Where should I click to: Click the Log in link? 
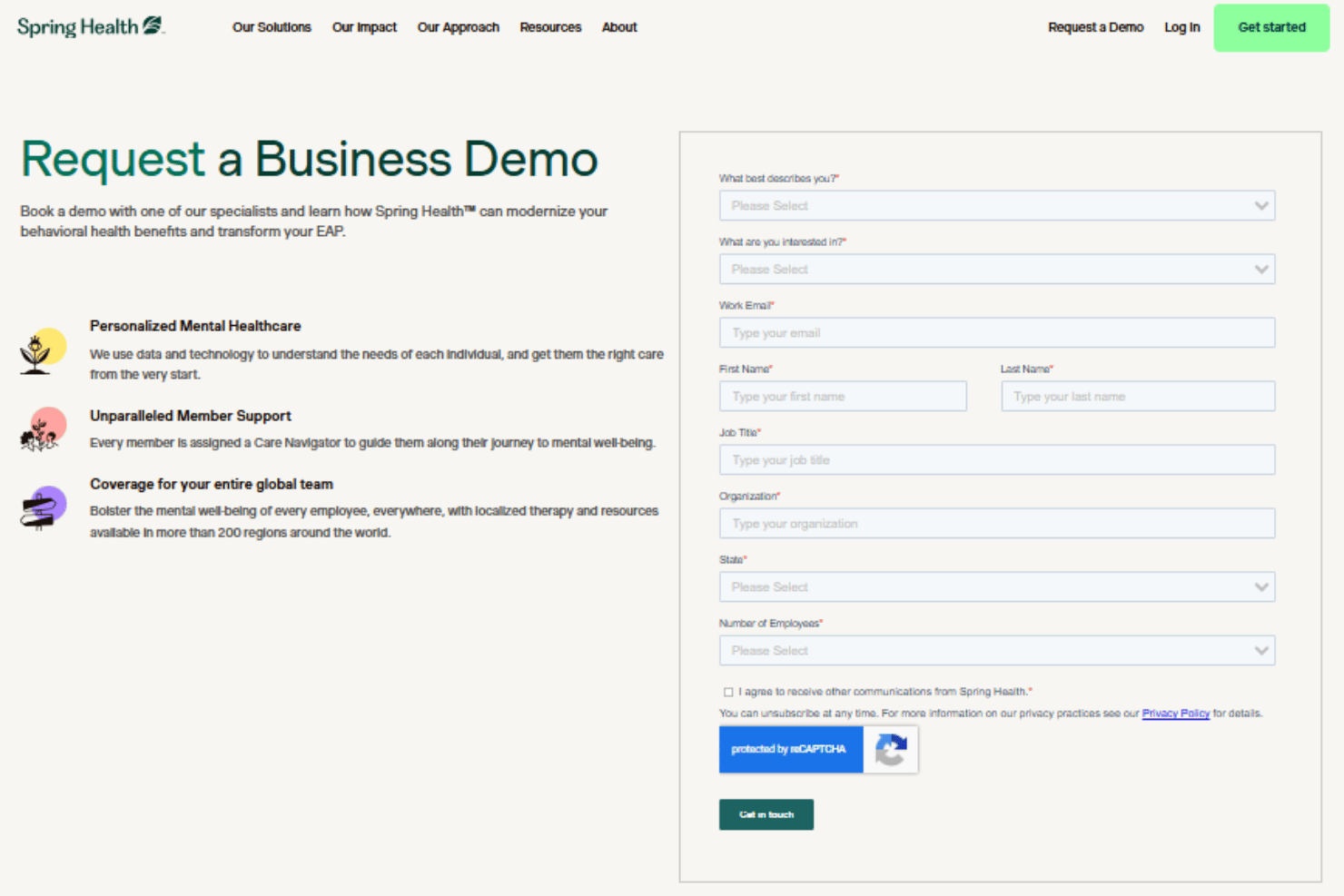click(x=1182, y=27)
